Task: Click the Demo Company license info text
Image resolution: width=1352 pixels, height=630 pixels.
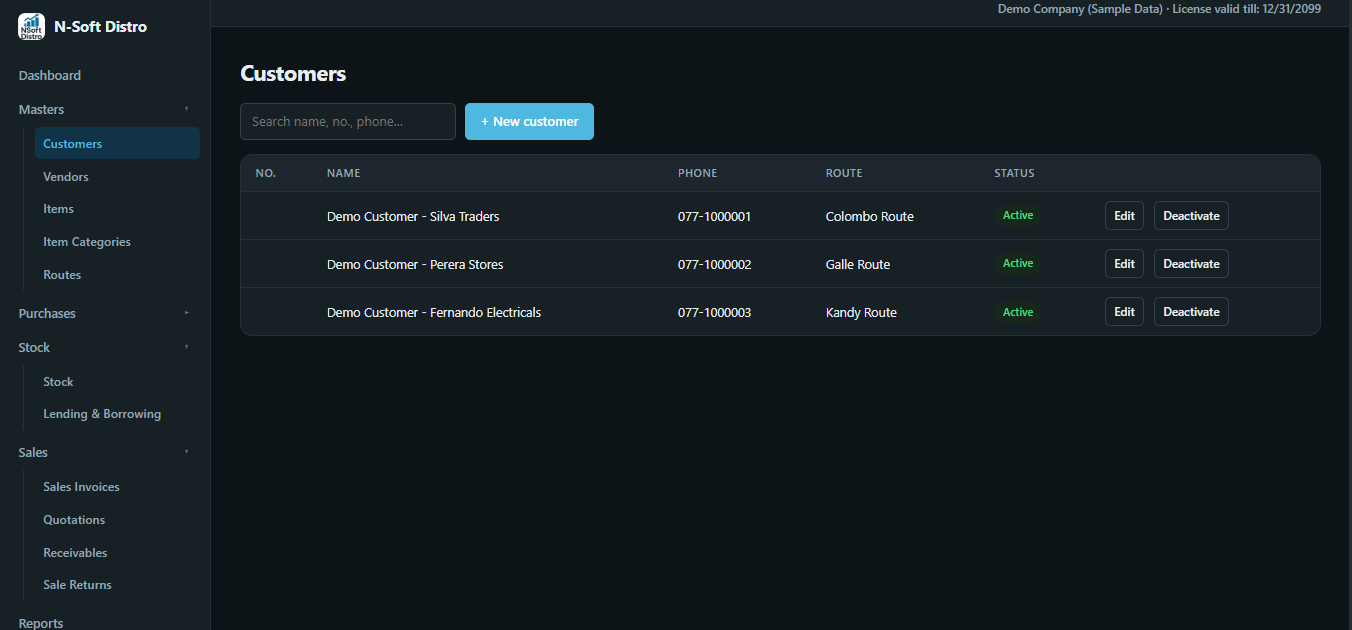Action: (1159, 9)
